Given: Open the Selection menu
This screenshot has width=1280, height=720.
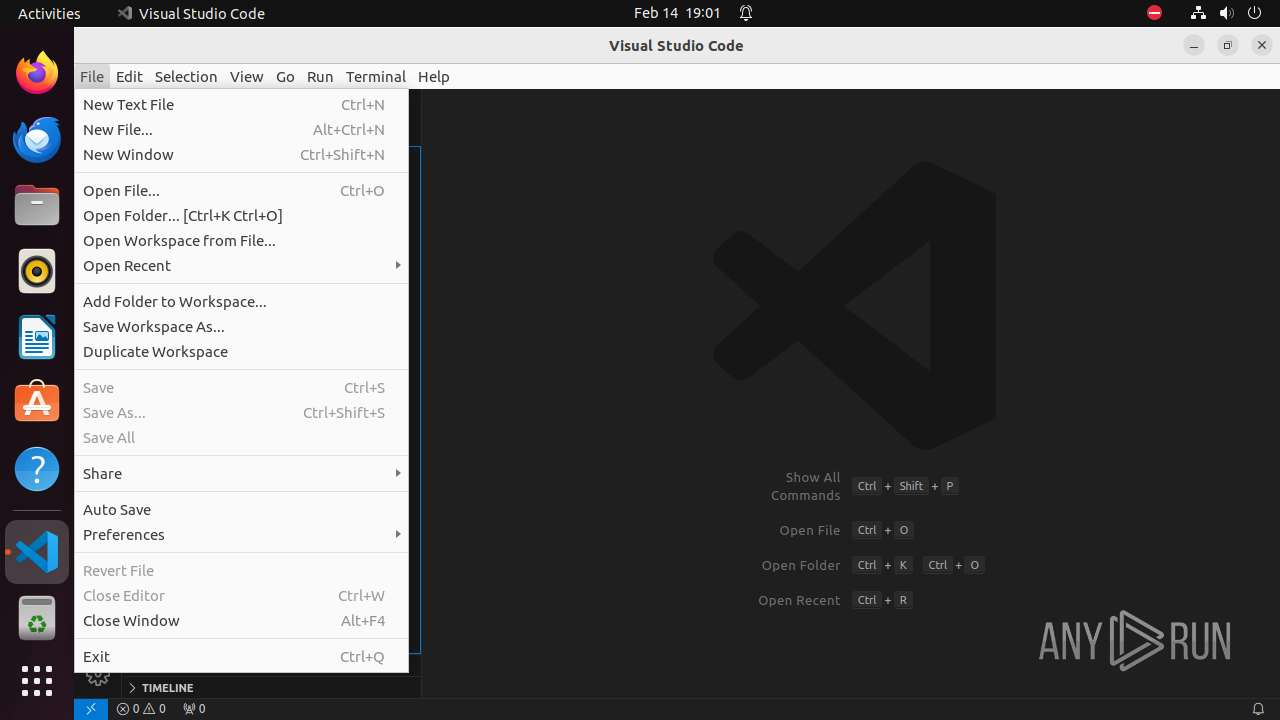Looking at the screenshot, I should pyautogui.click(x=186, y=76).
